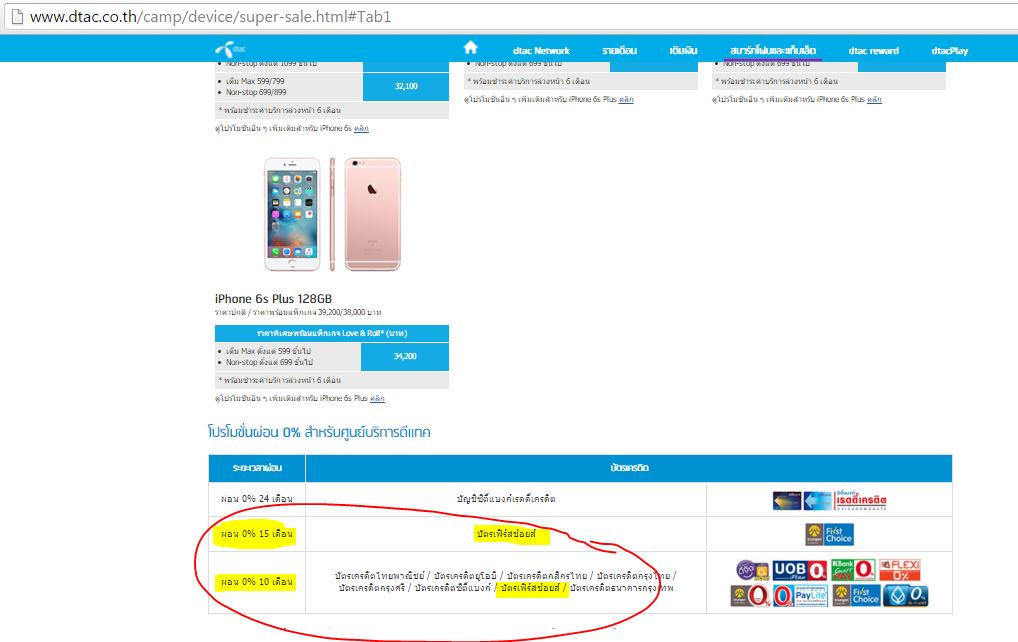Click First Choice logo in 15-month row
The height and width of the screenshot is (642, 1018).
pos(829,534)
